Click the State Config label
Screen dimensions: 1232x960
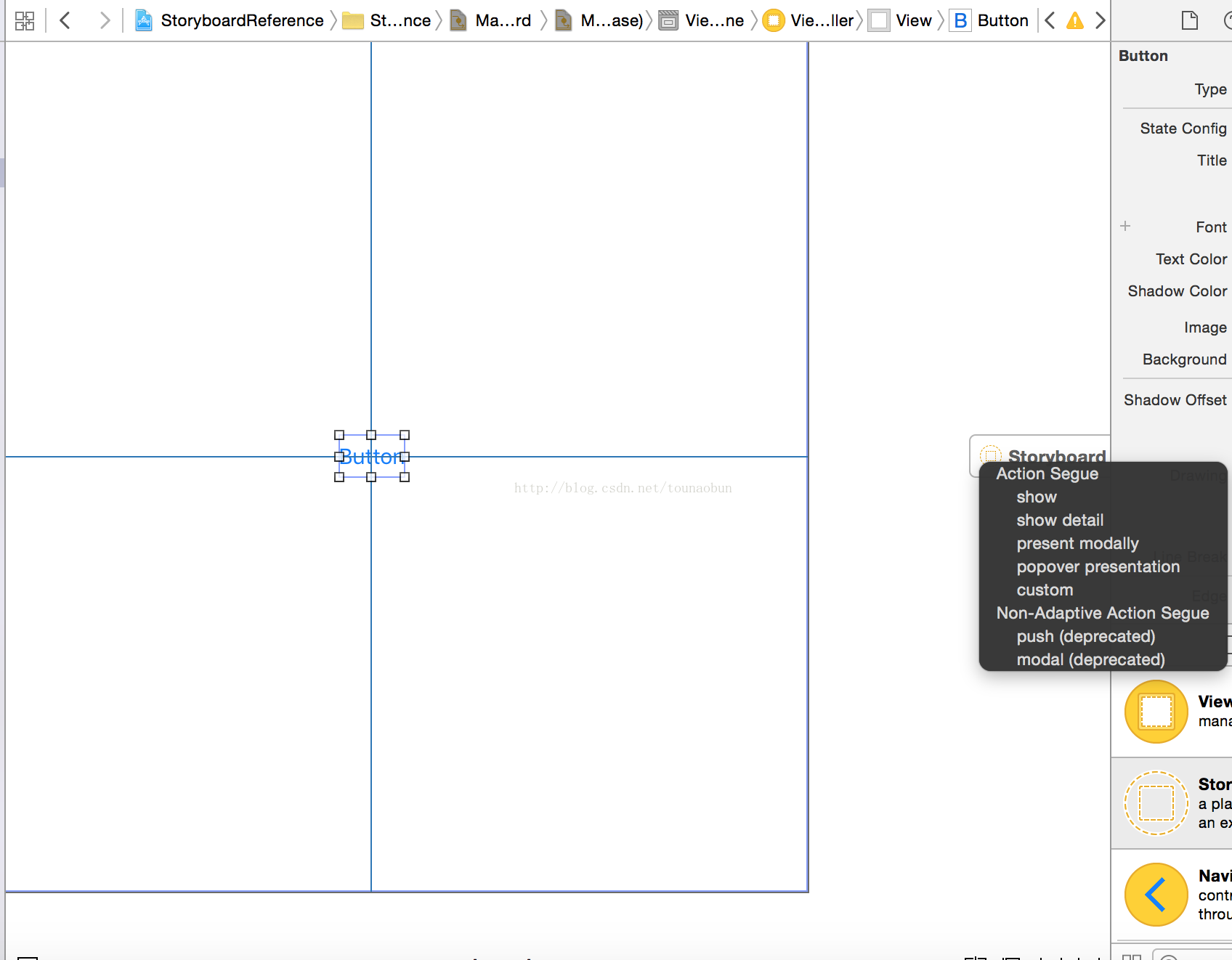[x=1183, y=129]
